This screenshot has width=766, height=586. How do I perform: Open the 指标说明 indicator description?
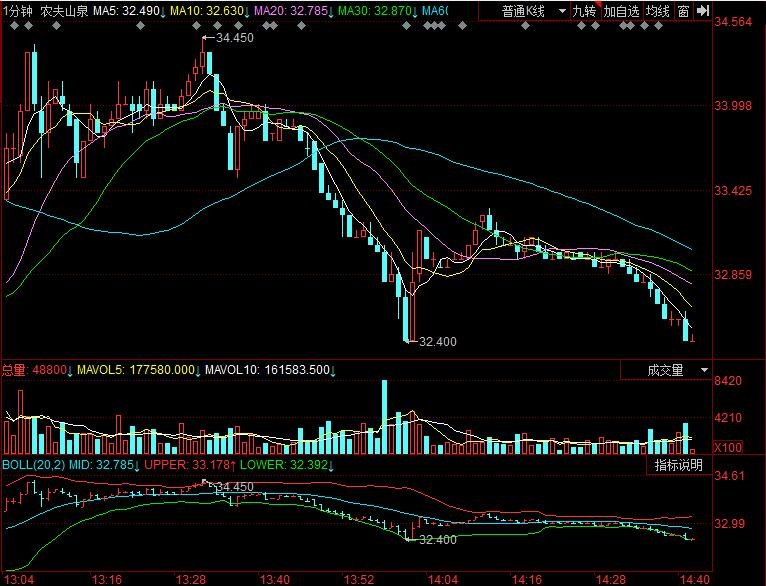(x=679, y=465)
